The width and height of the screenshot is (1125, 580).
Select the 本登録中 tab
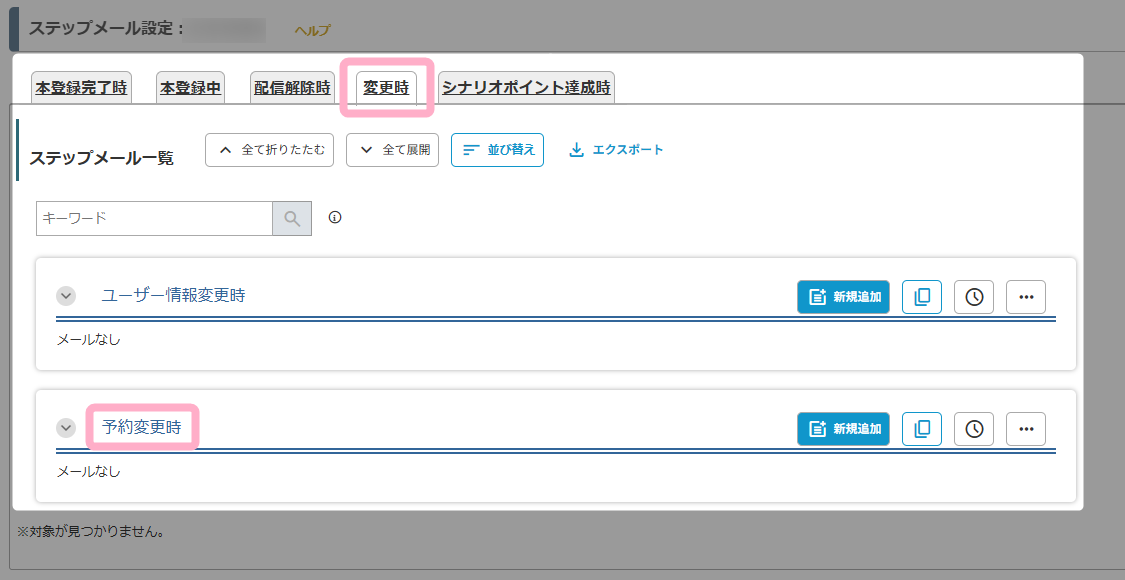pos(190,88)
